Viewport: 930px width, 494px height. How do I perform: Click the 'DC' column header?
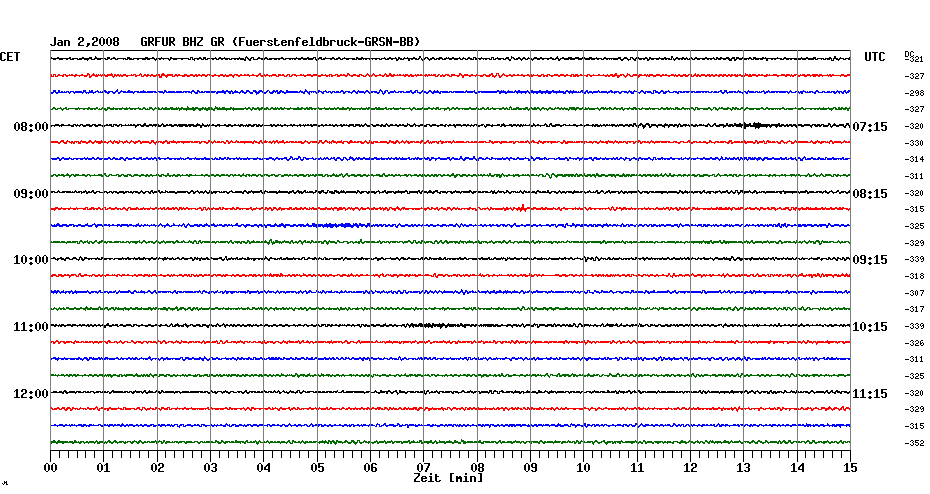coord(909,55)
